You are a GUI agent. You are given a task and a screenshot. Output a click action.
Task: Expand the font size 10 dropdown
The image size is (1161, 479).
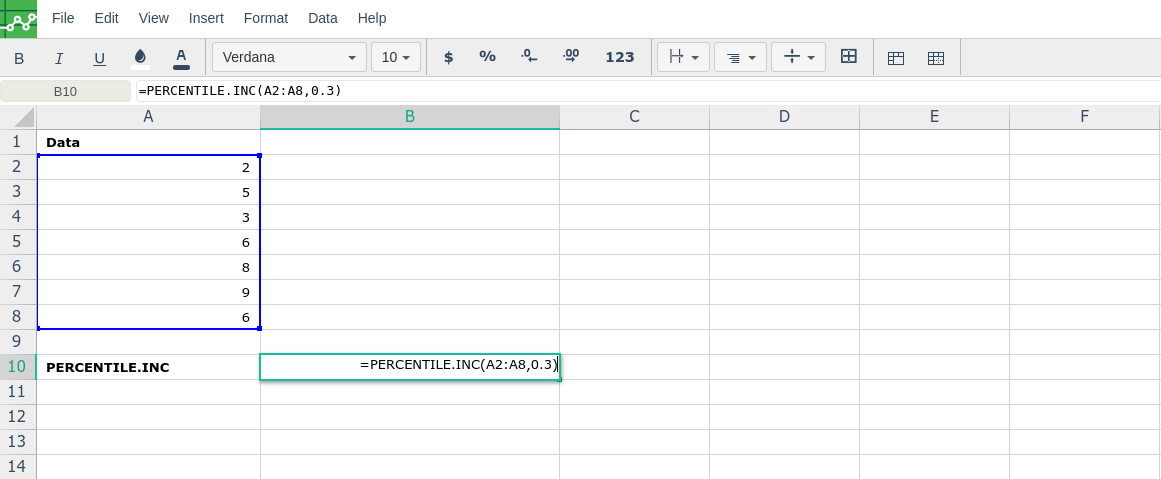[395, 57]
